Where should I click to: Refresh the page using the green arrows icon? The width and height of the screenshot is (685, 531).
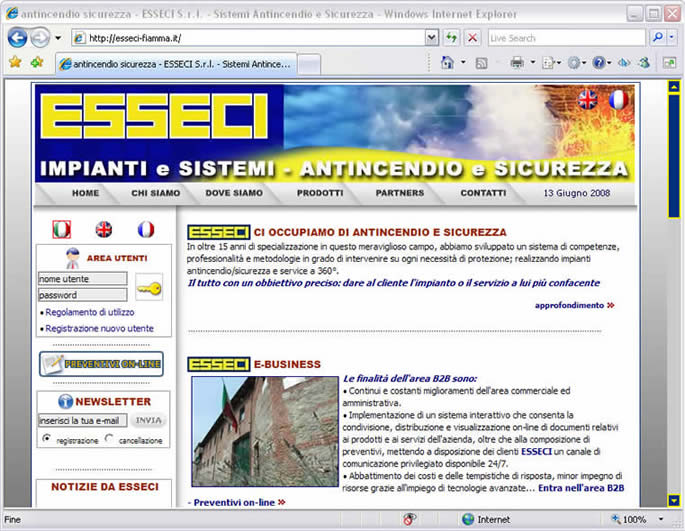click(x=452, y=38)
